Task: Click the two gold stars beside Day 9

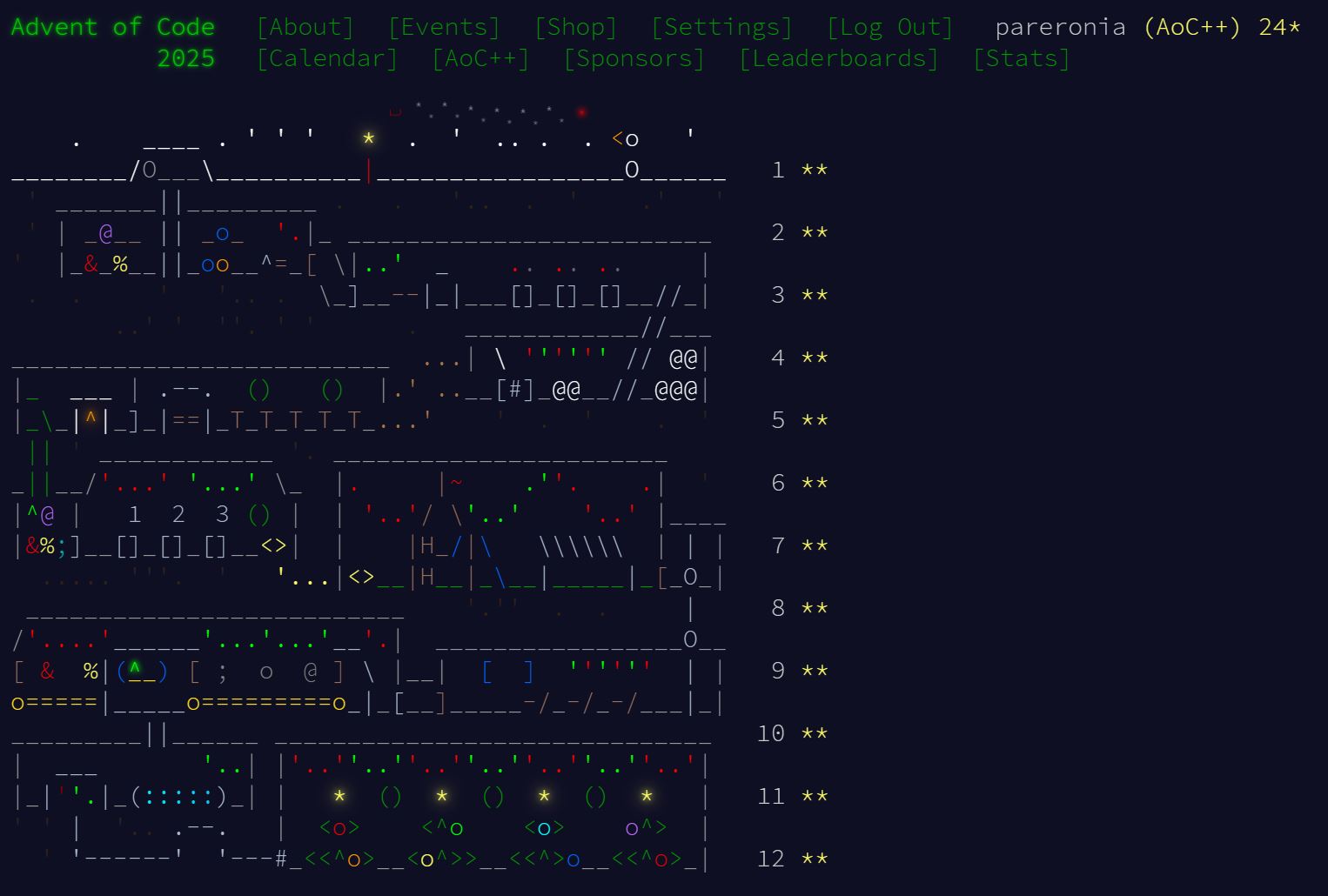Action: pos(814,671)
